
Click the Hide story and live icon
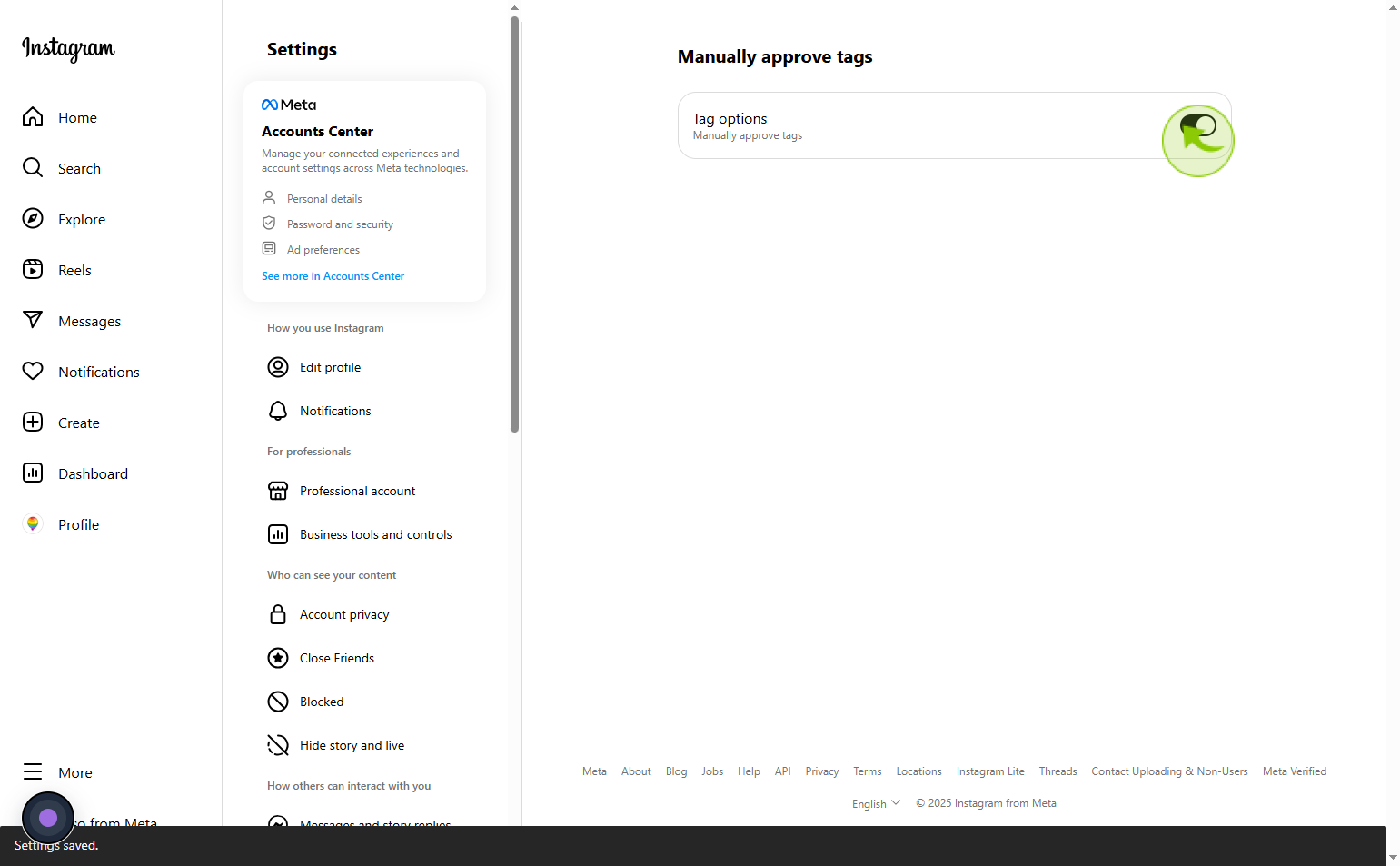(x=278, y=745)
